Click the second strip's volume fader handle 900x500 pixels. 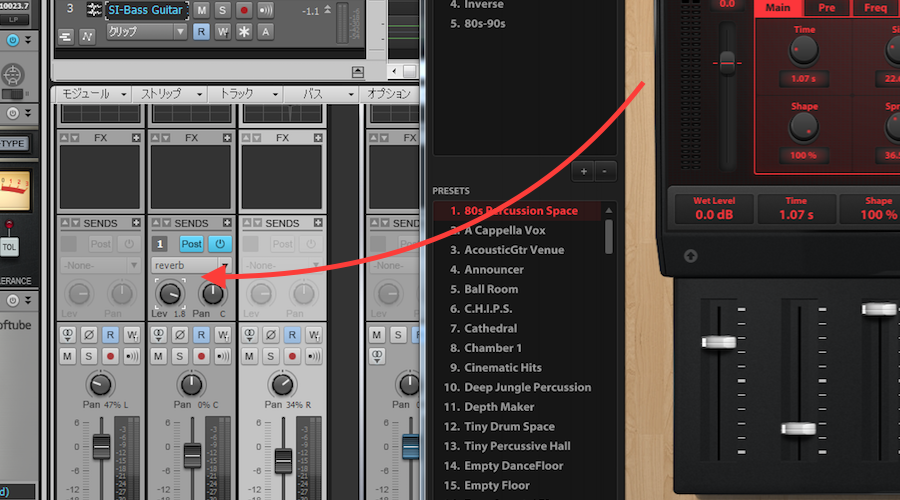point(191,455)
